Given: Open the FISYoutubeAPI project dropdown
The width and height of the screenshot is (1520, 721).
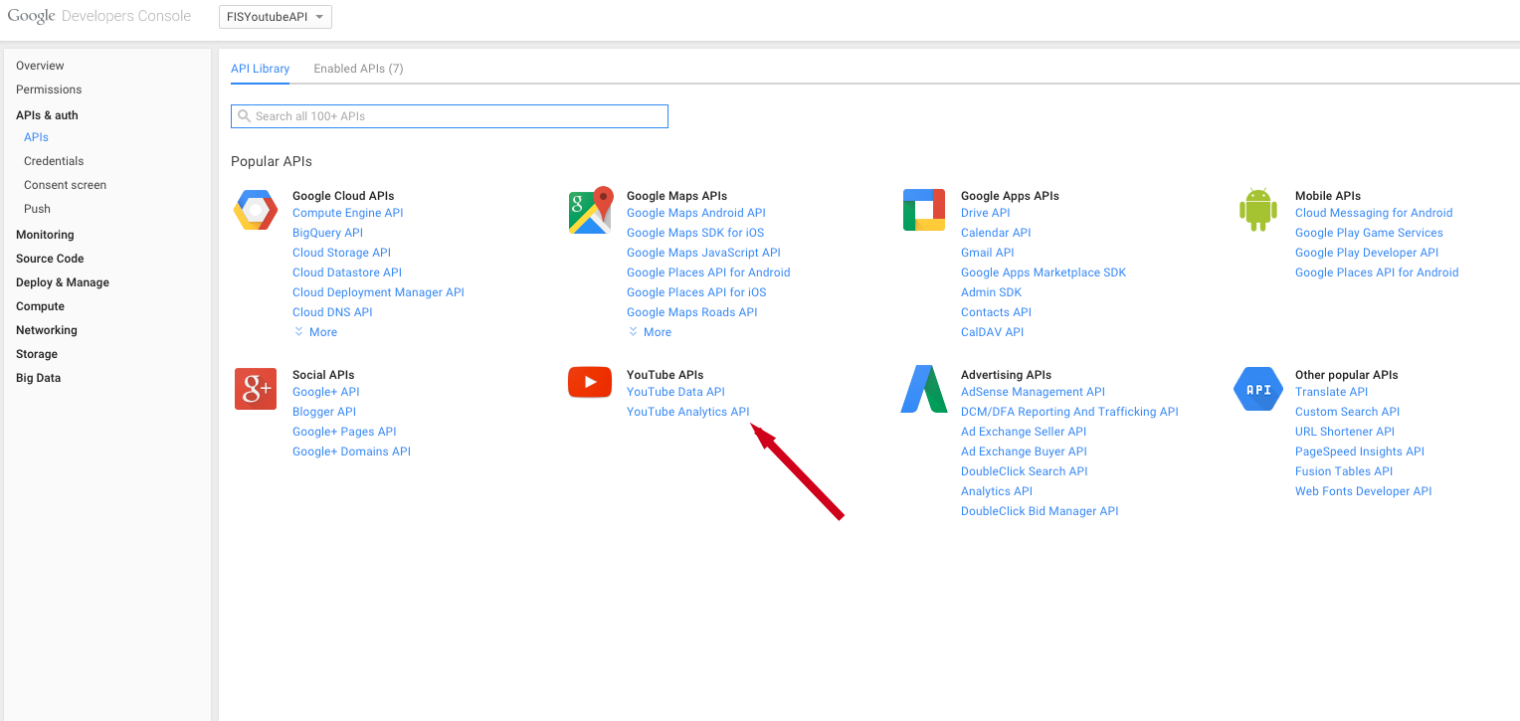Looking at the screenshot, I should click(275, 17).
